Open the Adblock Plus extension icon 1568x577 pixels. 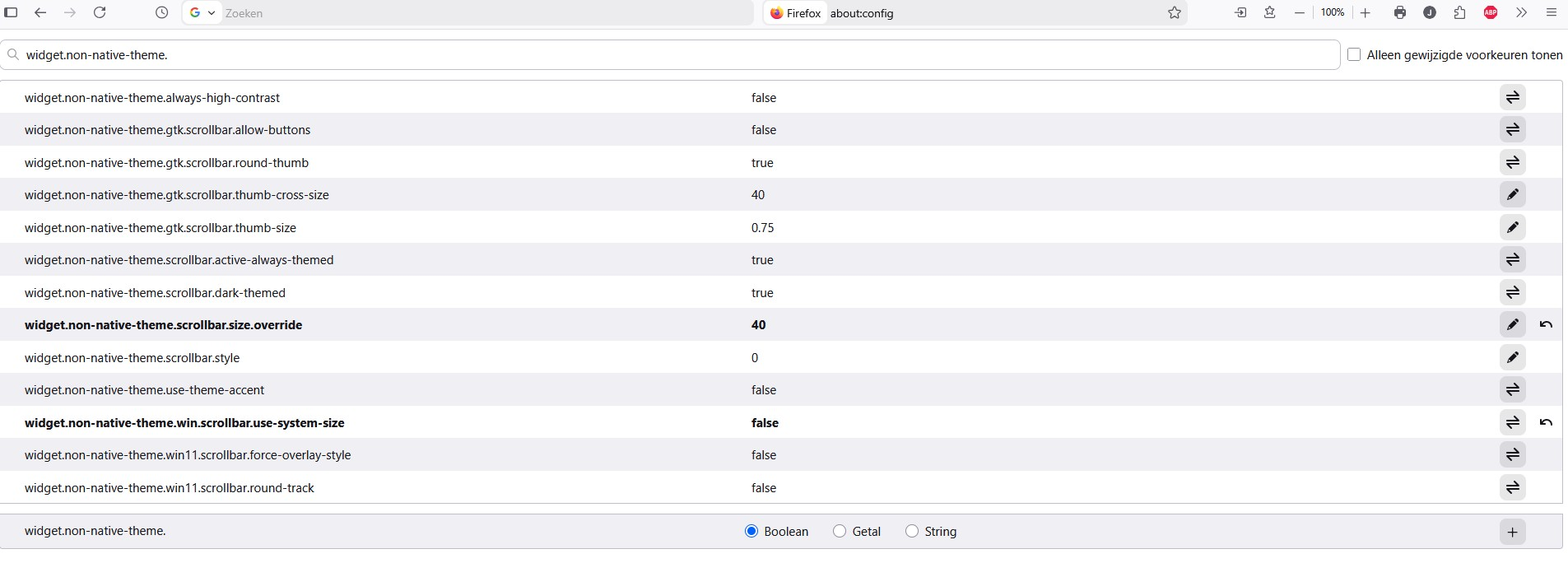coord(1491,12)
